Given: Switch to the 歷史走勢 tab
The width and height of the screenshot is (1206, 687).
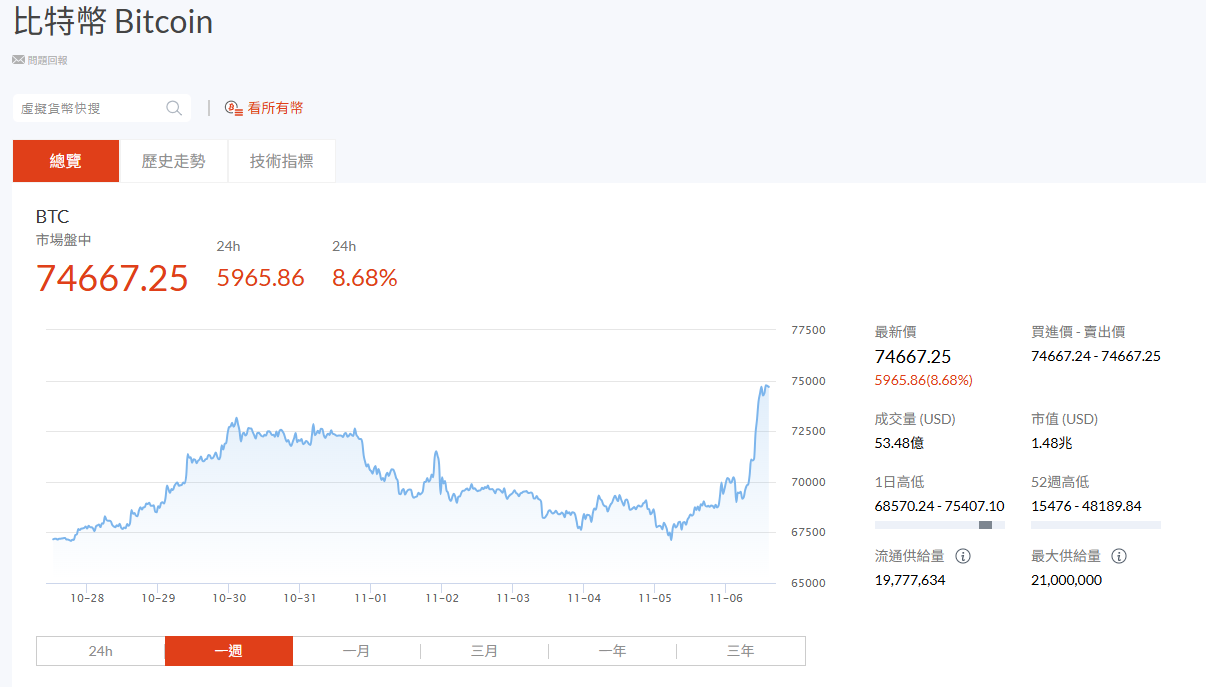Looking at the screenshot, I should tap(174, 161).
